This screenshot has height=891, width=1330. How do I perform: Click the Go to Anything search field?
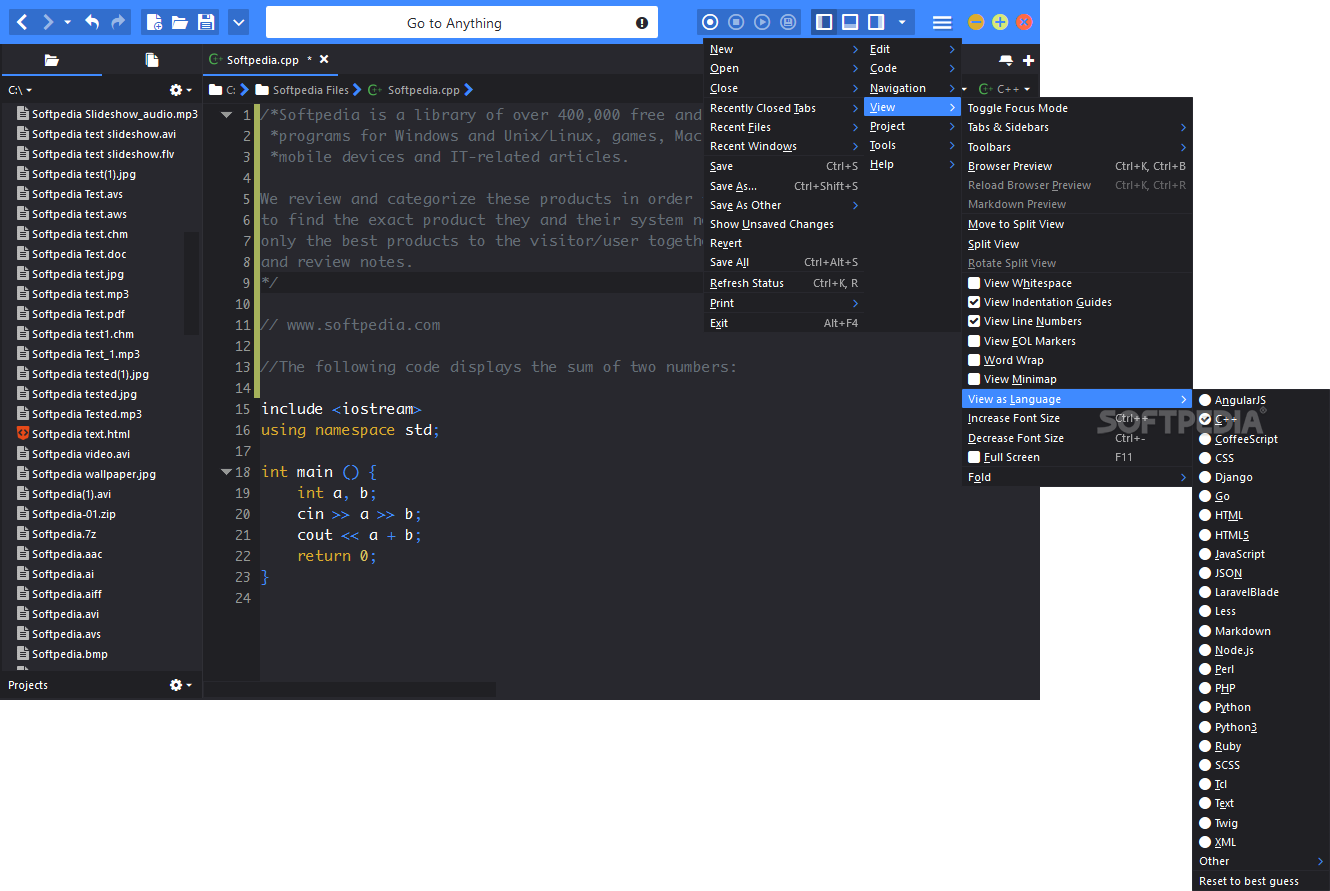tap(462, 23)
